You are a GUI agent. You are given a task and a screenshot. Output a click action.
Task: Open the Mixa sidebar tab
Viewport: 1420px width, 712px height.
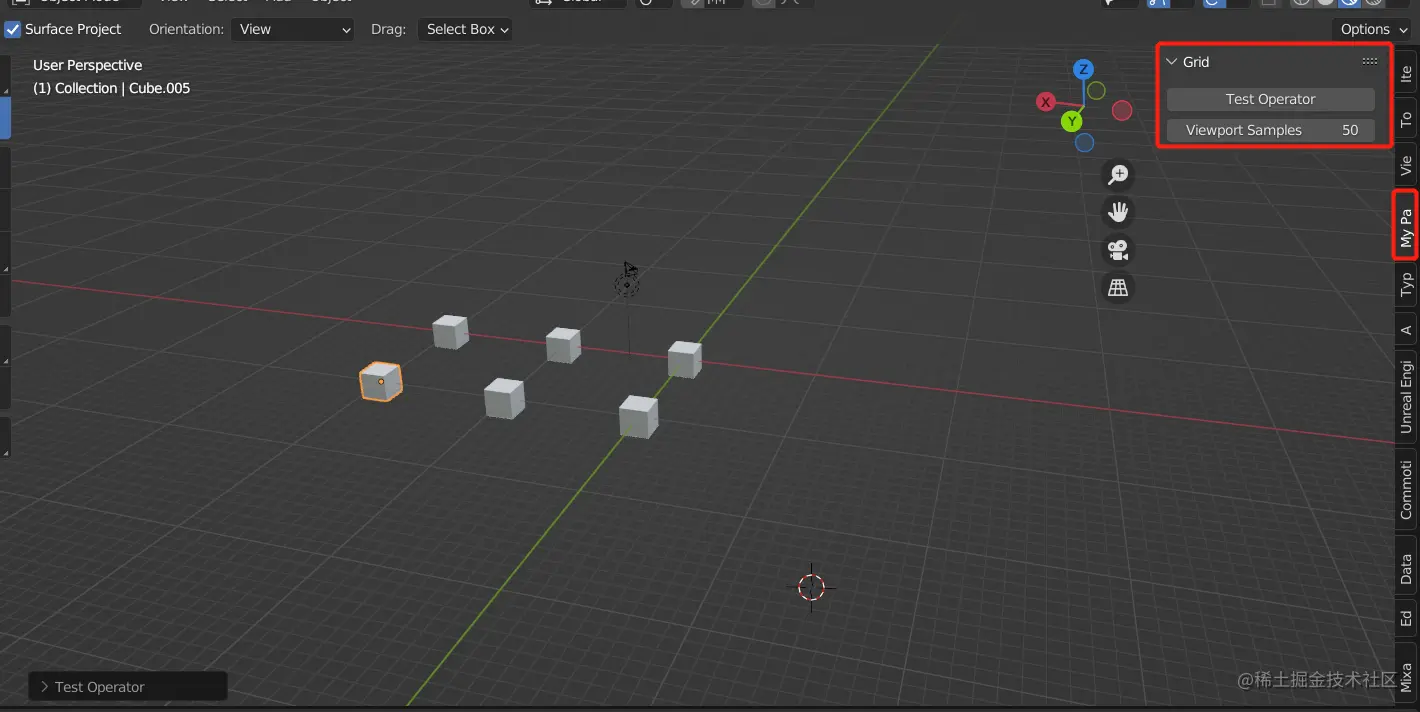[x=1407, y=676]
